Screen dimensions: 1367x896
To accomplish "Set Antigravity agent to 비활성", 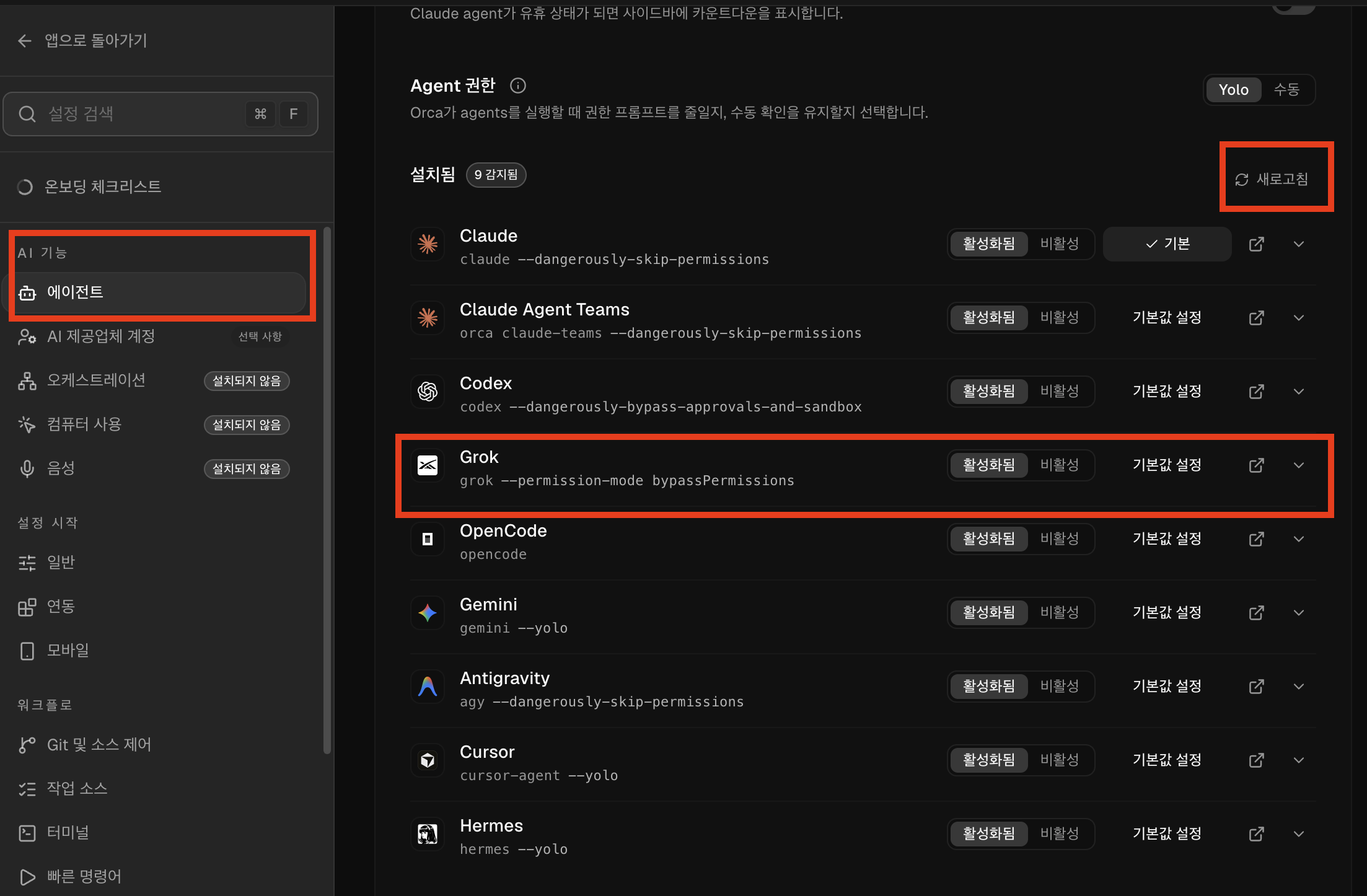I will (x=1060, y=686).
